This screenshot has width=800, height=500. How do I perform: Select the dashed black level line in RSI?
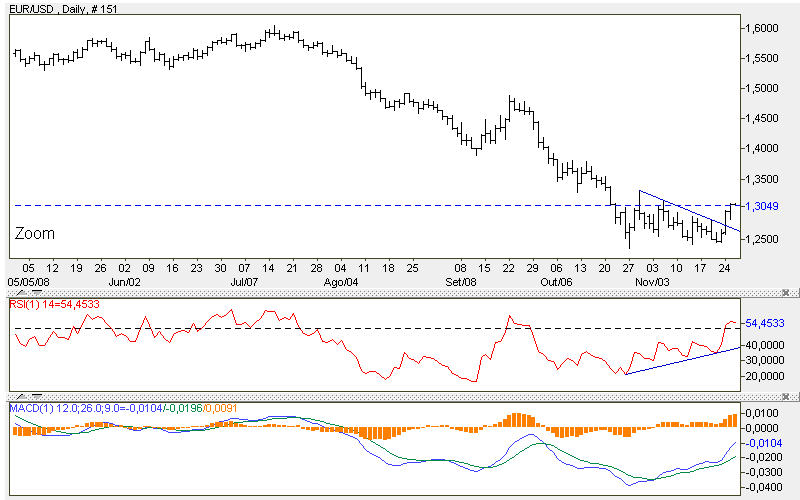(x=378, y=328)
